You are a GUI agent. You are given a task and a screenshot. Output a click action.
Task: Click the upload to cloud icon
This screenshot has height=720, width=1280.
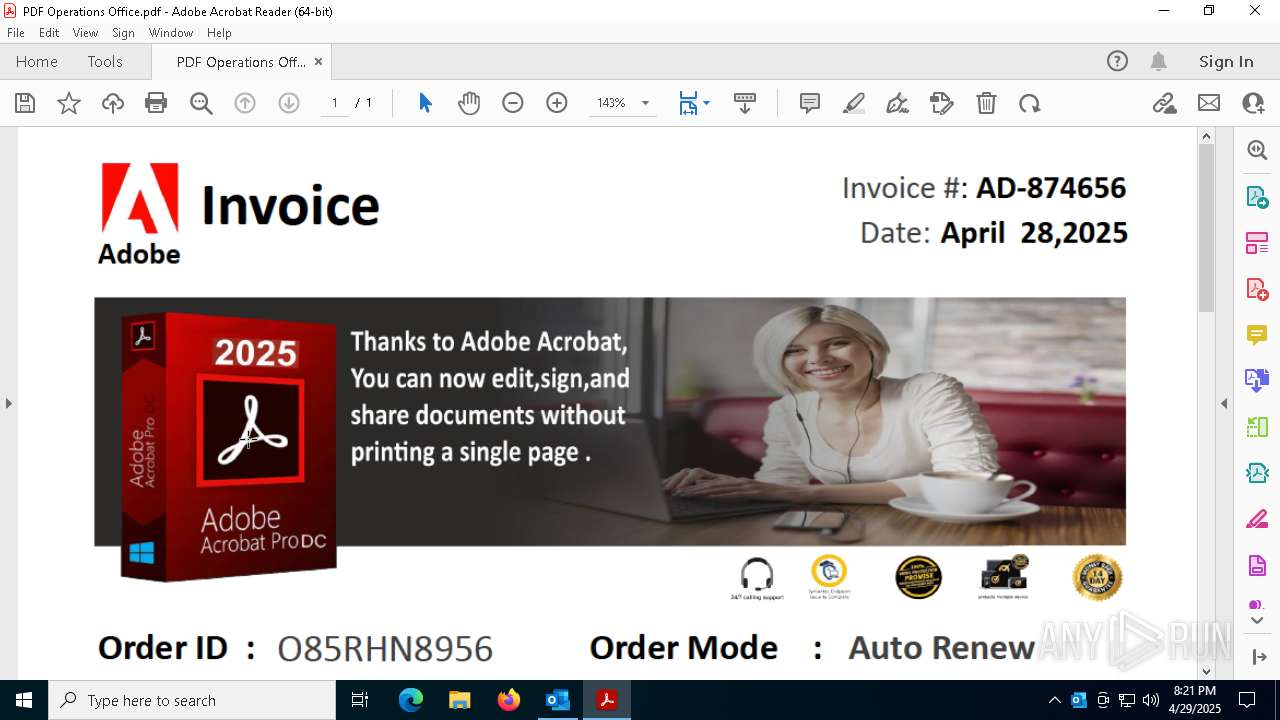coord(113,103)
